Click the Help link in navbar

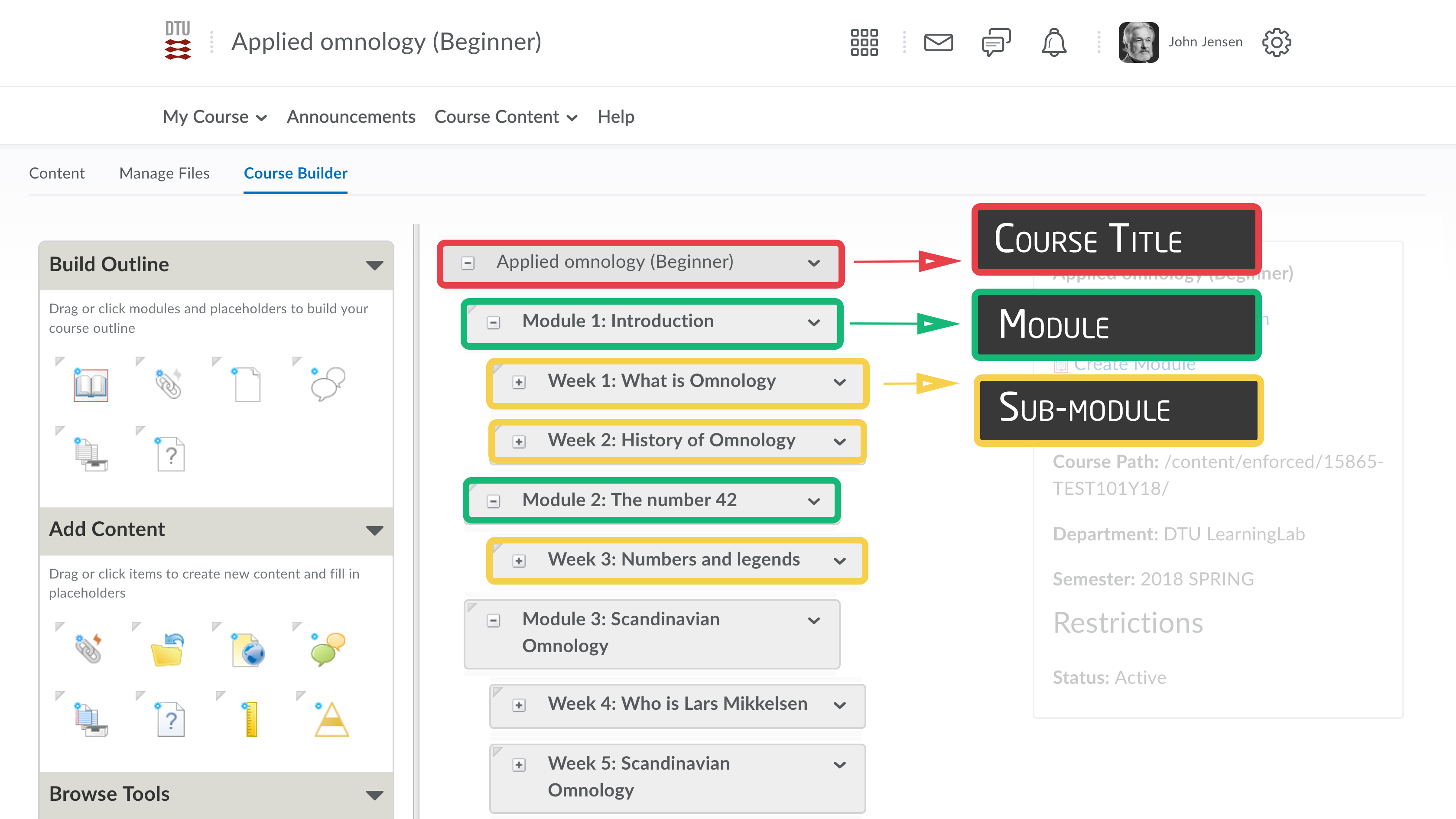[x=615, y=117]
